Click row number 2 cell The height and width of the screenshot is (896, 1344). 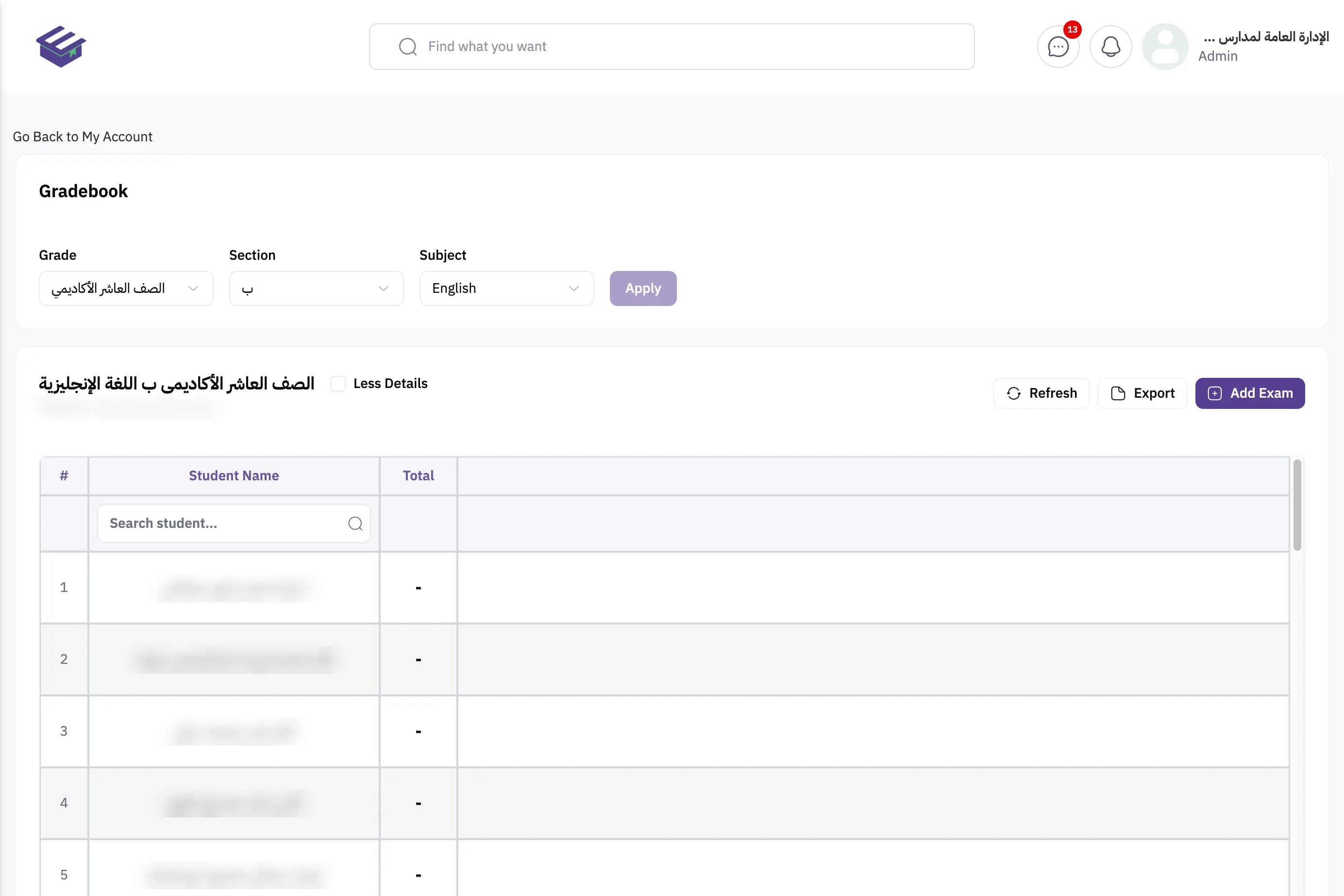point(64,659)
